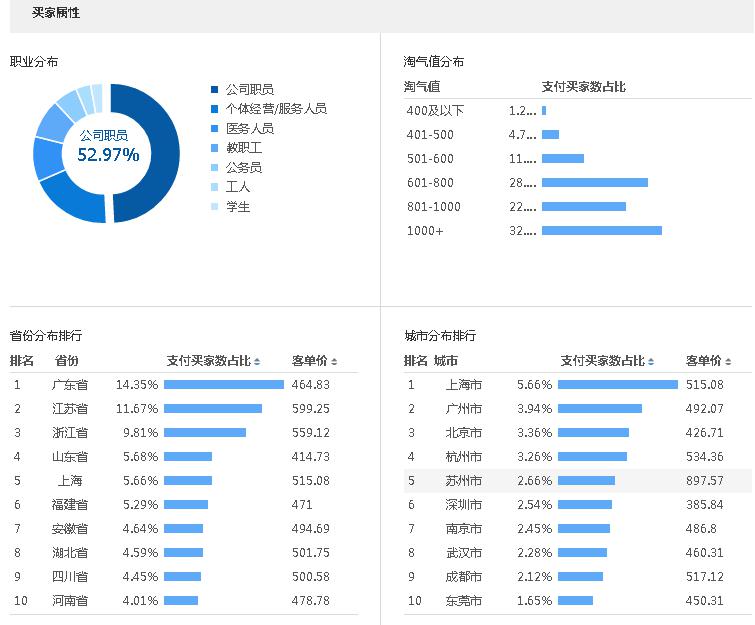Click the 学生 legend item
Image resolution: width=755 pixels, height=625 pixels.
(237, 207)
